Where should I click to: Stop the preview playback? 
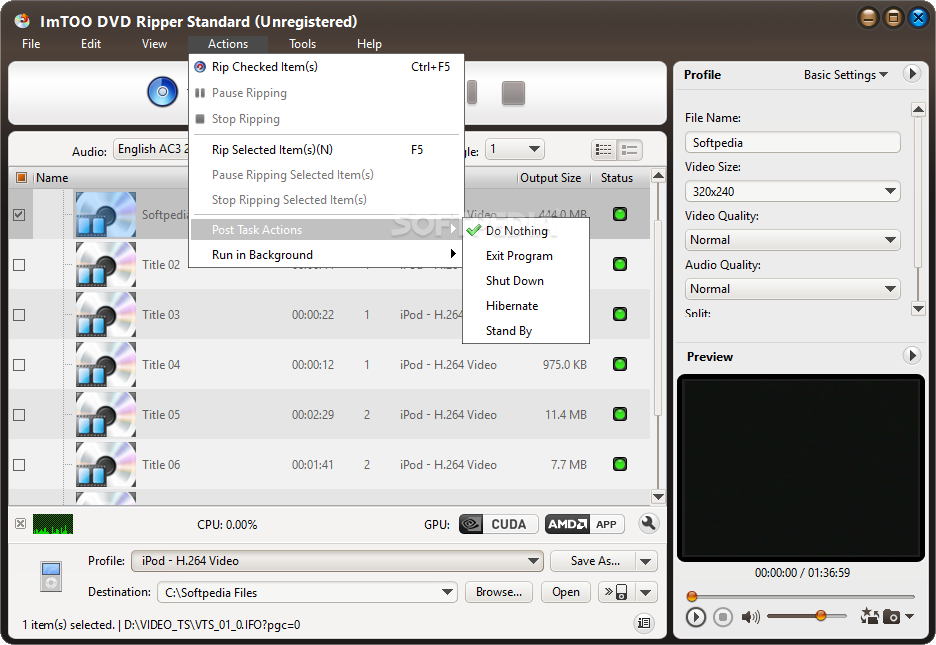point(722,616)
